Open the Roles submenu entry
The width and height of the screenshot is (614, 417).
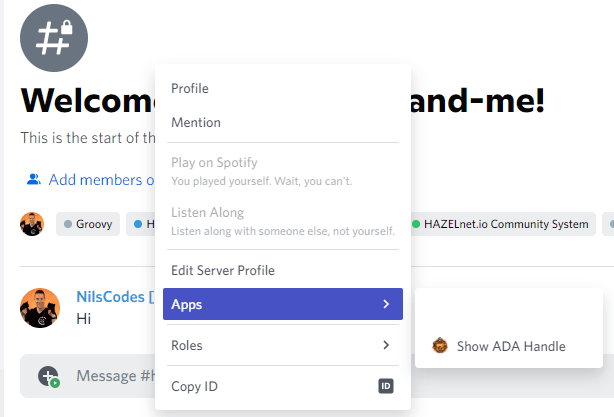(283, 345)
